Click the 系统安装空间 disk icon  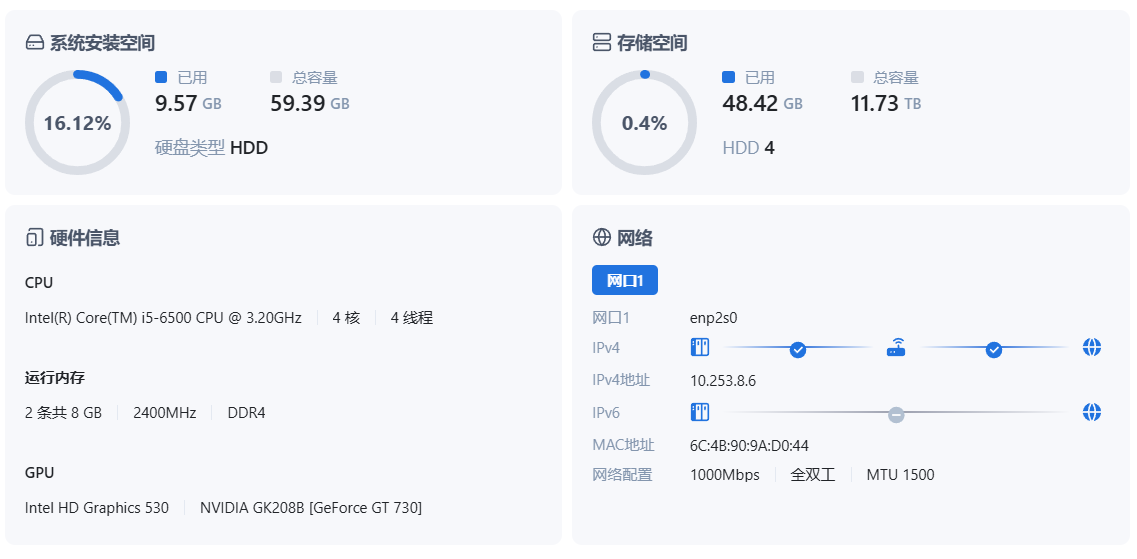[x=35, y=43]
